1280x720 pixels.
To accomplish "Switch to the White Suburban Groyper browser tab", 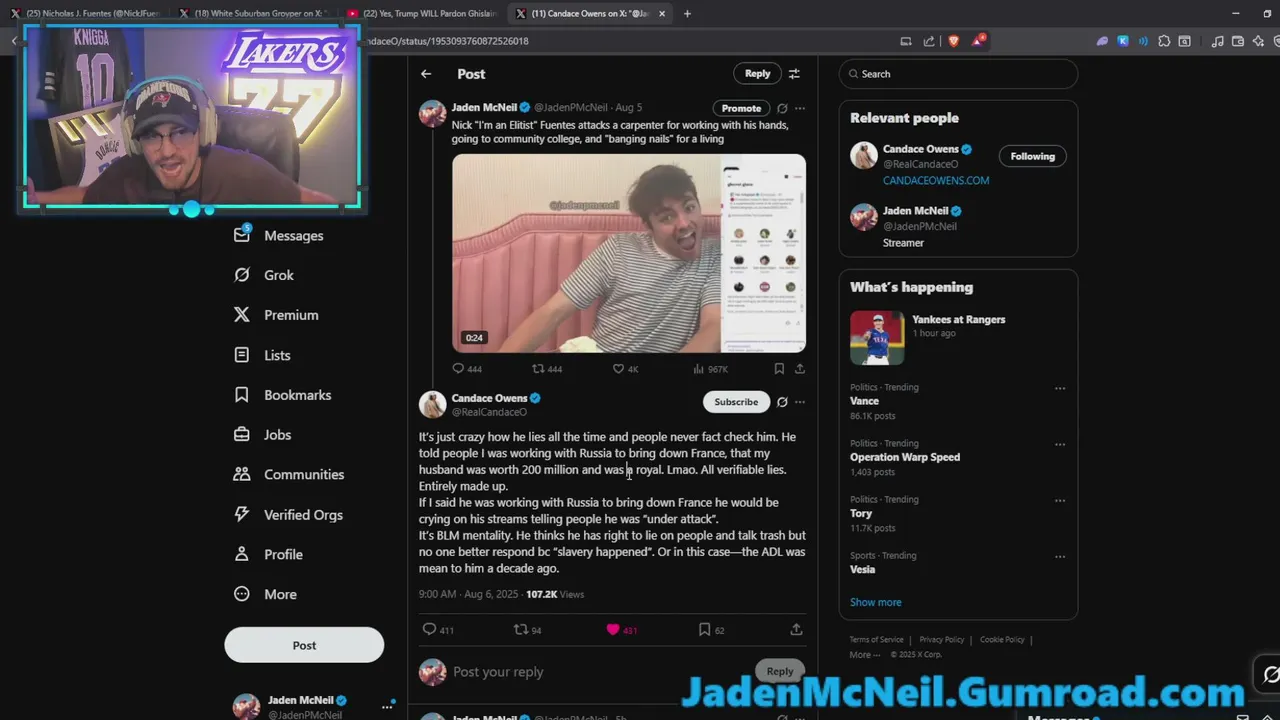I will (256, 13).
